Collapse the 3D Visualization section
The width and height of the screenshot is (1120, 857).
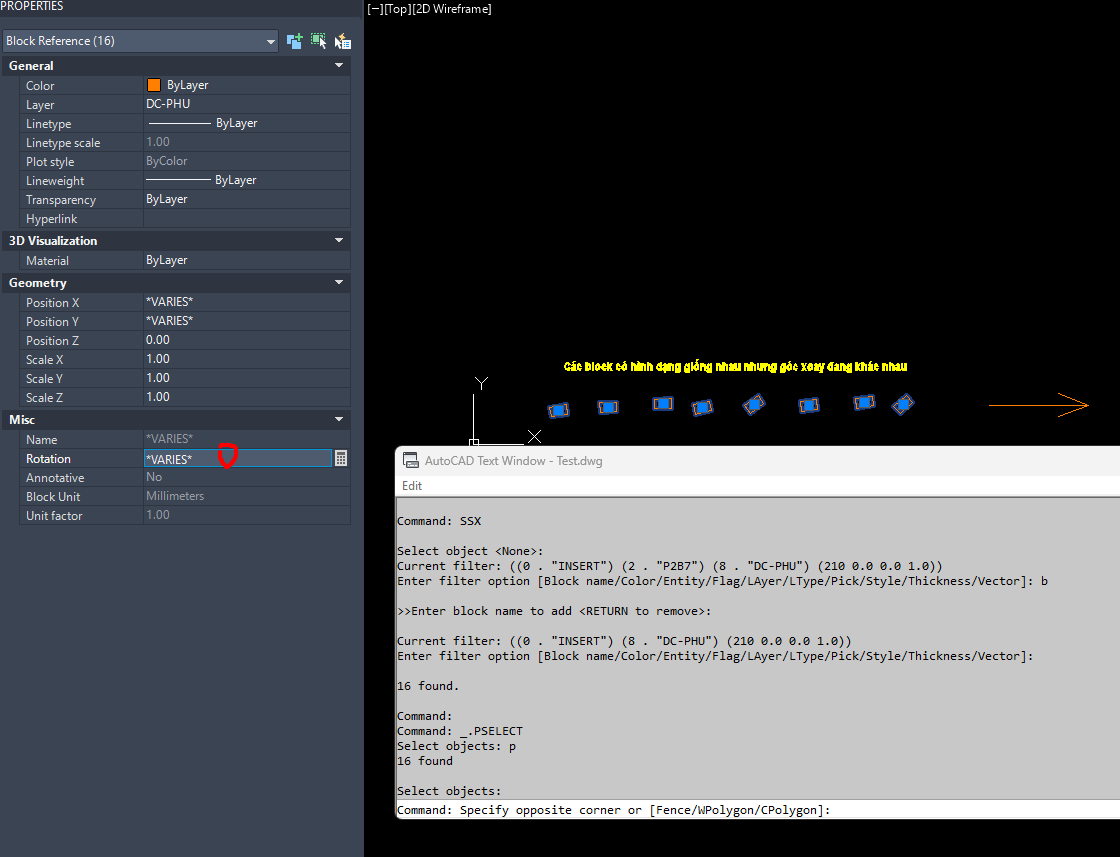pos(339,241)
